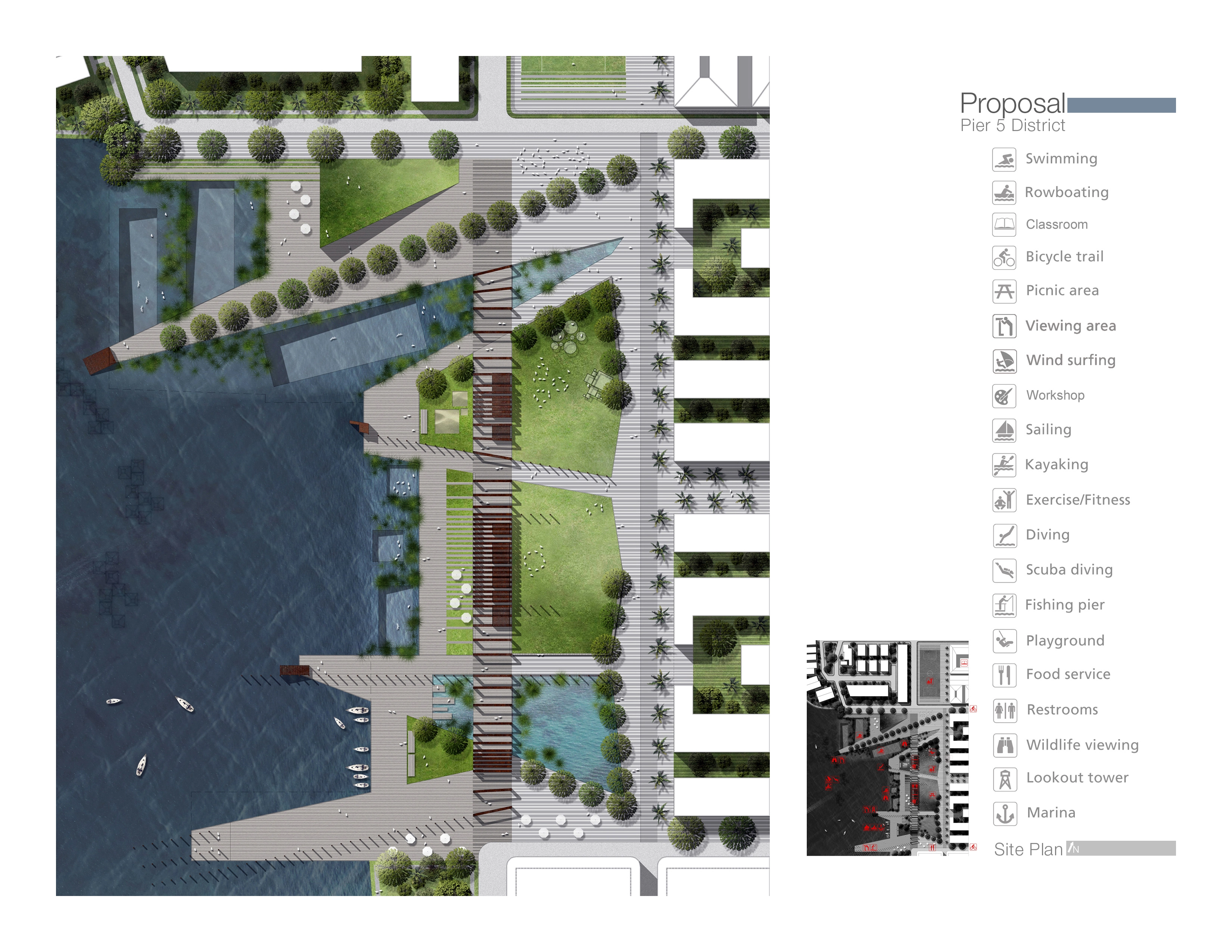
Task: Click the Scuba diving icon
Action: (1004, 570)
